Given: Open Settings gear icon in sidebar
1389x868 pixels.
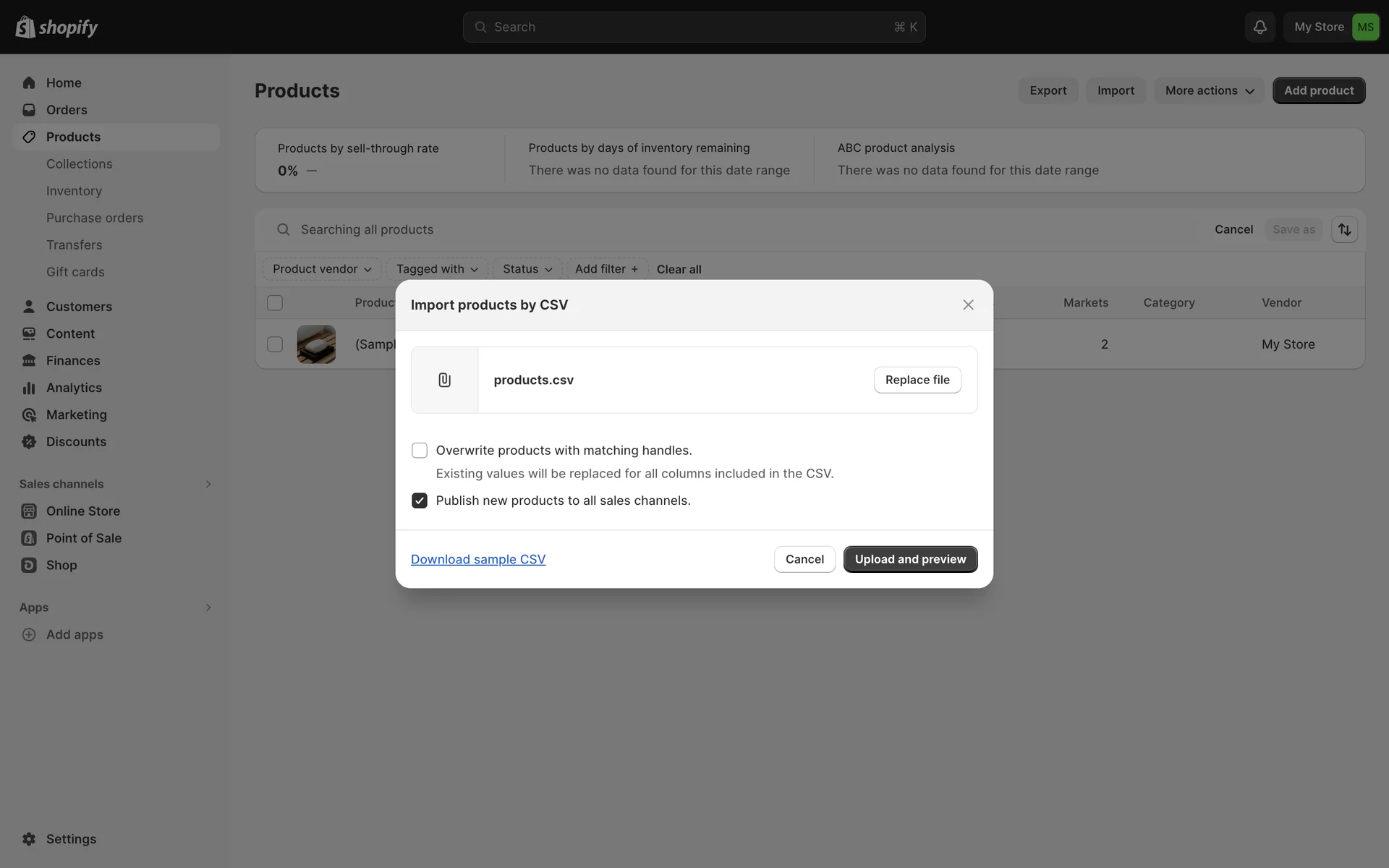Looking at the screenshot, I should [x=29, y=839].
